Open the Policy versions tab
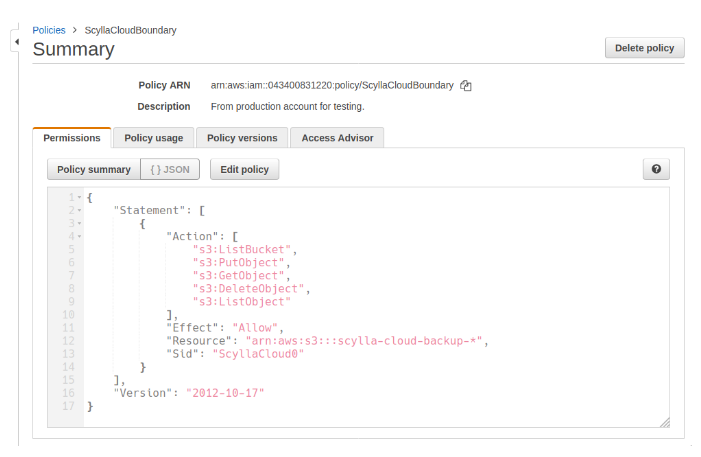This screenshot has width=701, height=457. pyautogui.click(x=242, y=138)
